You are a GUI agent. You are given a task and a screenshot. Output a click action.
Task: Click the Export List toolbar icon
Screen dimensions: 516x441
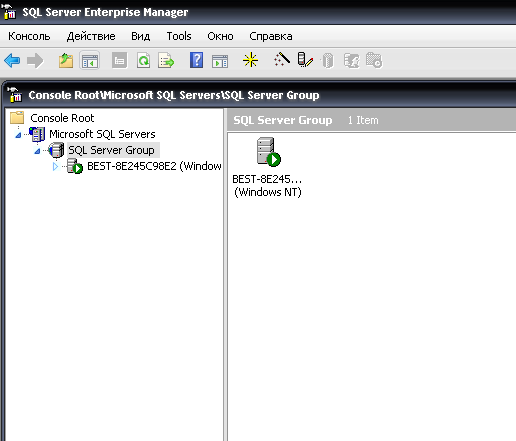(166, 61)
